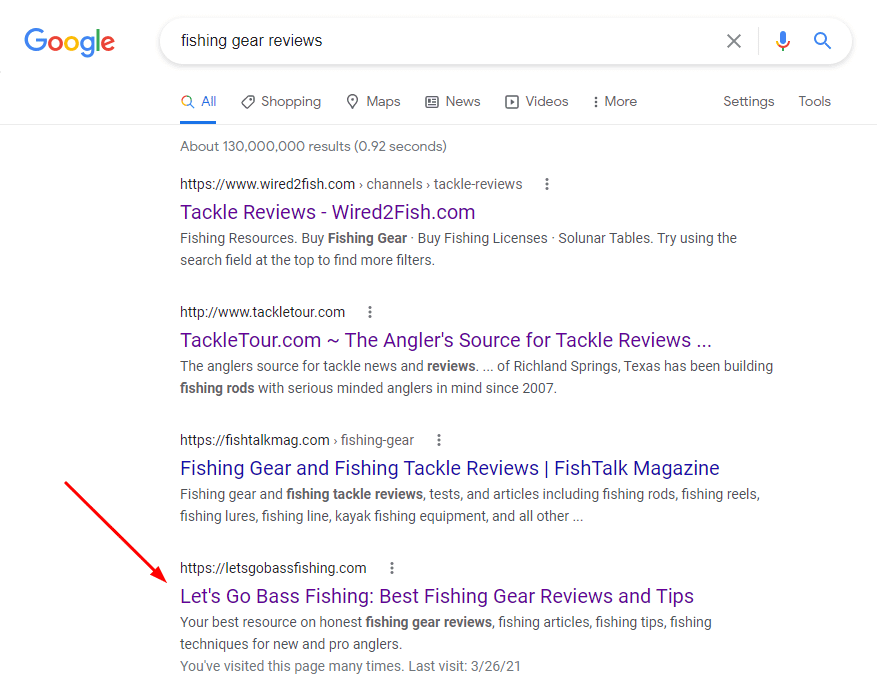Open the TackleTour.com Angler's Source result
The image size is (877, 686).
(x=446, y=340)
